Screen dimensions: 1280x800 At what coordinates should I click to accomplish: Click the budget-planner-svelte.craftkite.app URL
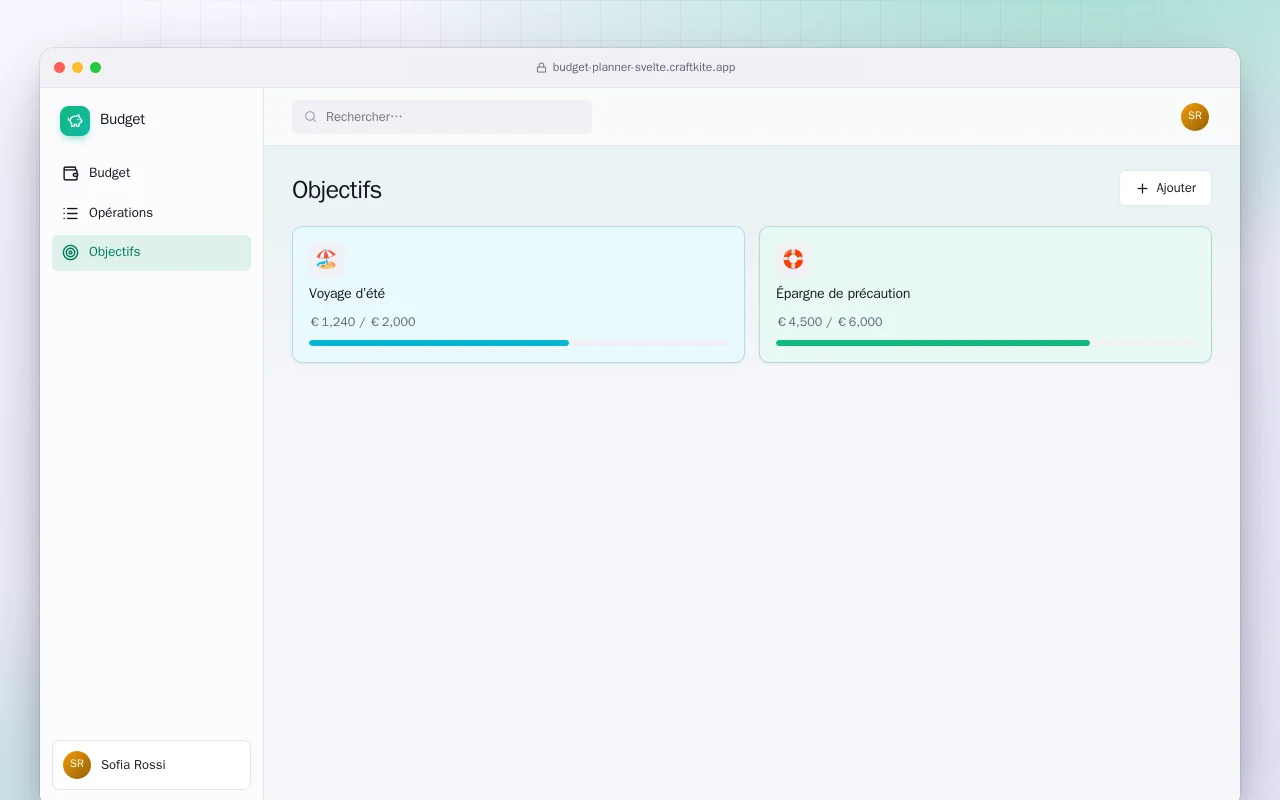tap(644, 68)
